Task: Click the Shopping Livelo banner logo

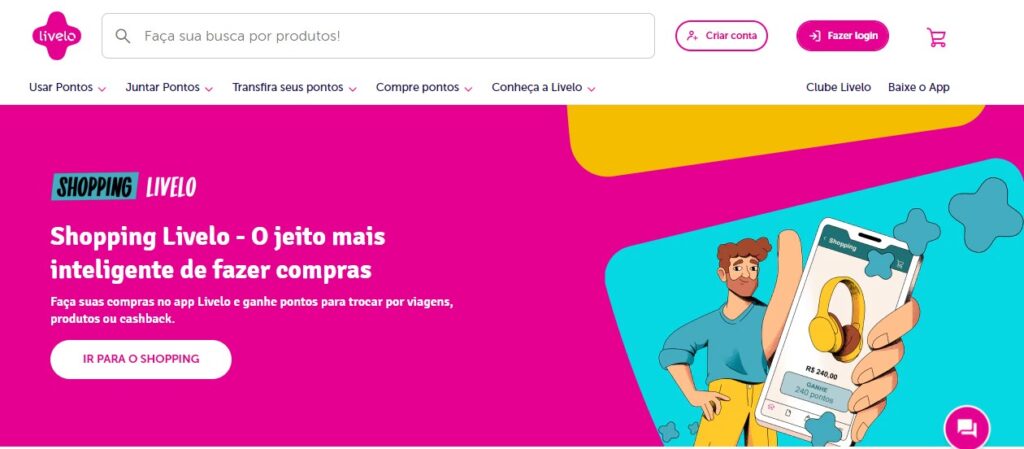Action: [123, 187]
